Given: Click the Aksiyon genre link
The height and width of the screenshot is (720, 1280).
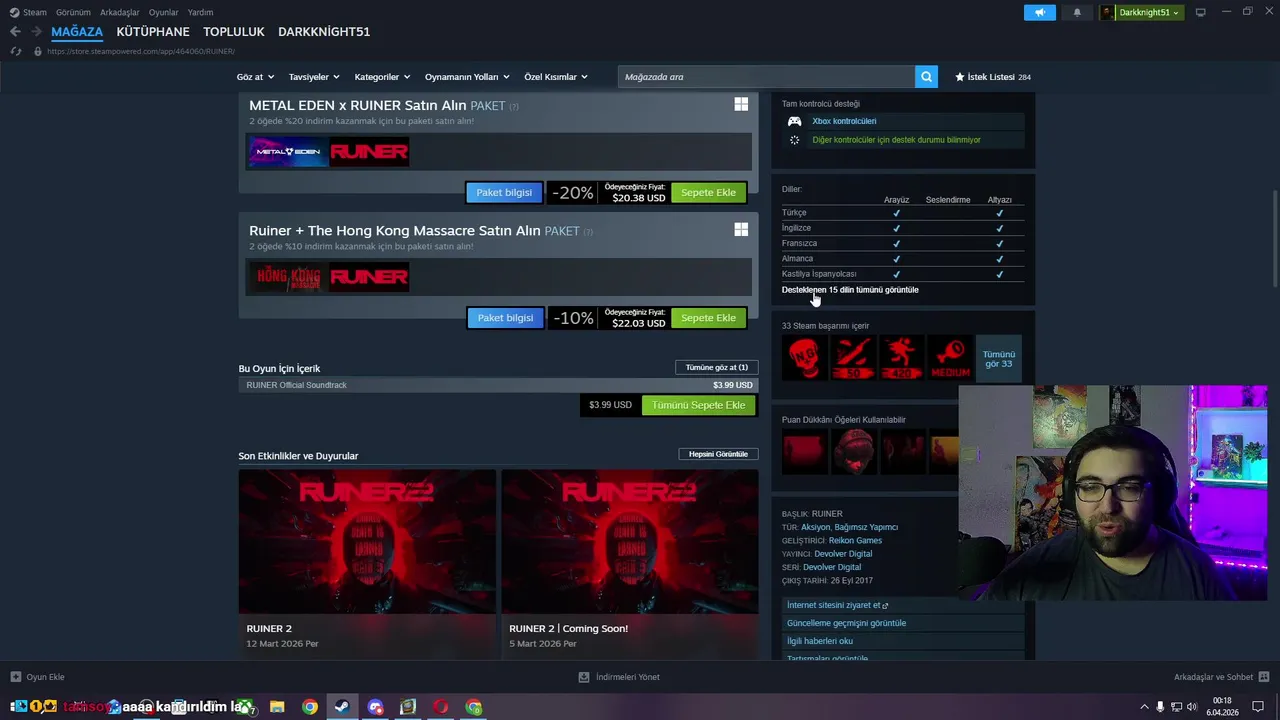Looking at the screenshot, I should [x=816, y=527].
